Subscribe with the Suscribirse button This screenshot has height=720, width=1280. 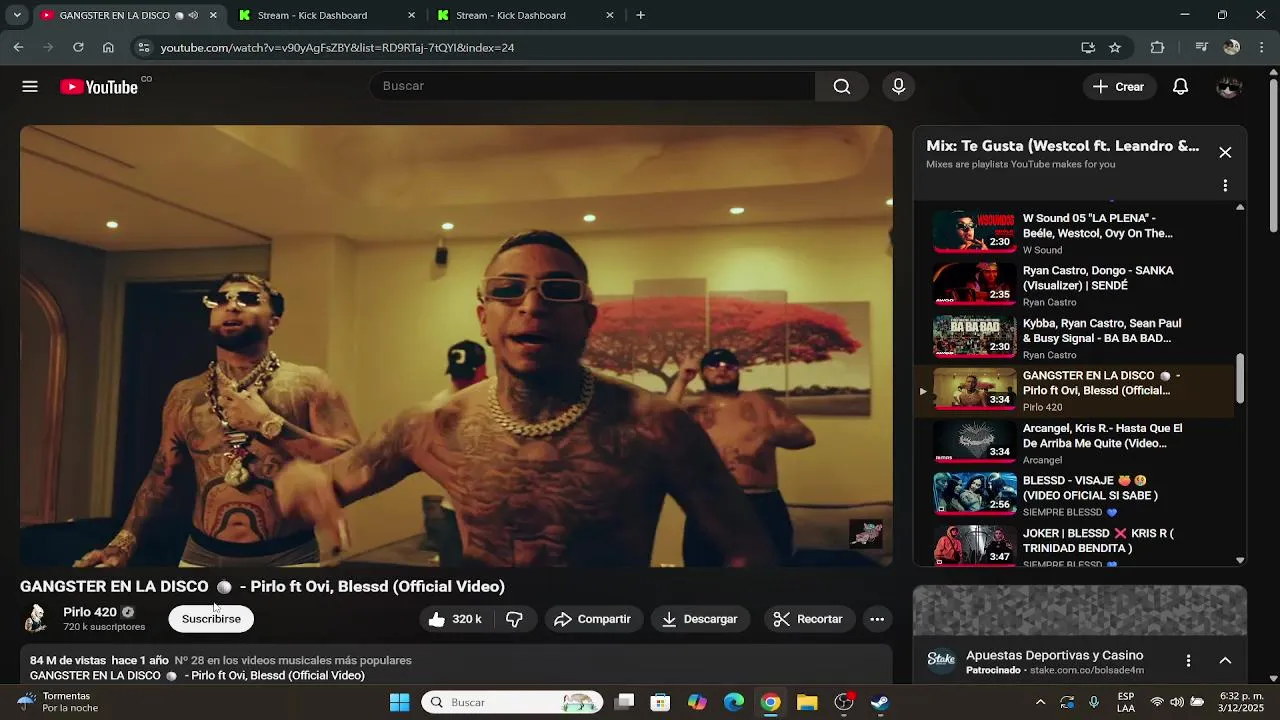[x=211, y=619]
